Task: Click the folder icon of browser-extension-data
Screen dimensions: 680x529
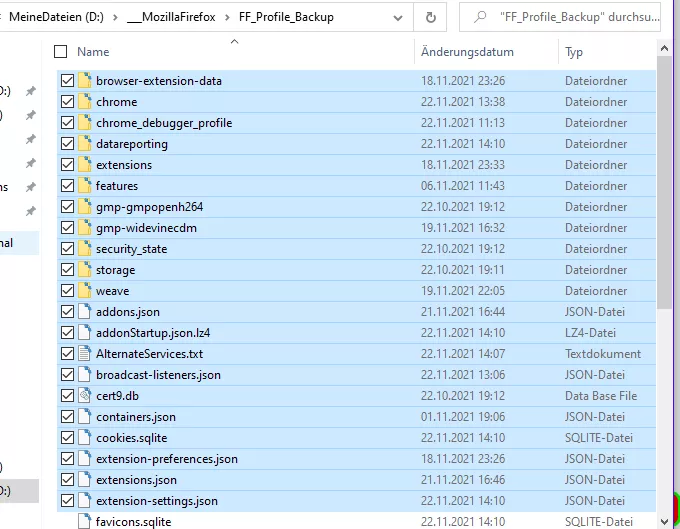Action: (84, 81)
